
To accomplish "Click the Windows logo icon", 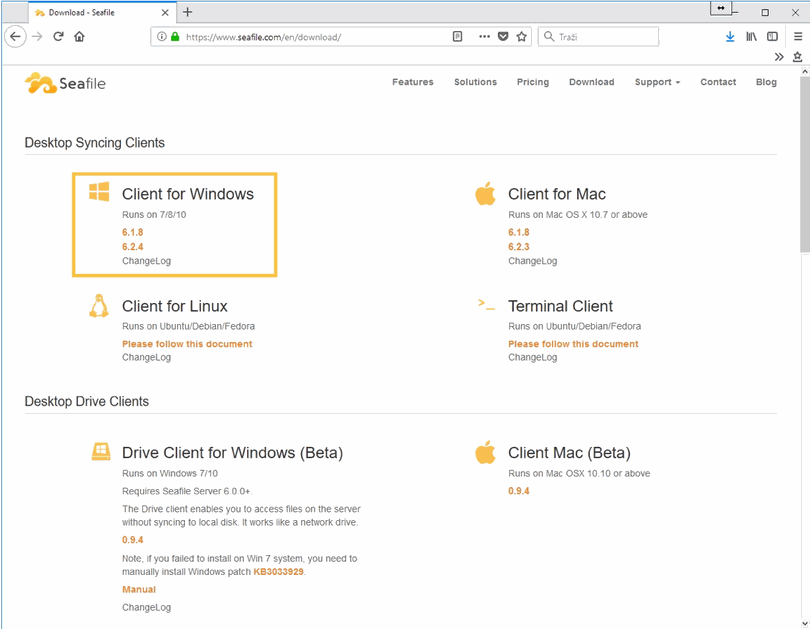I will [x=99, y=191].
